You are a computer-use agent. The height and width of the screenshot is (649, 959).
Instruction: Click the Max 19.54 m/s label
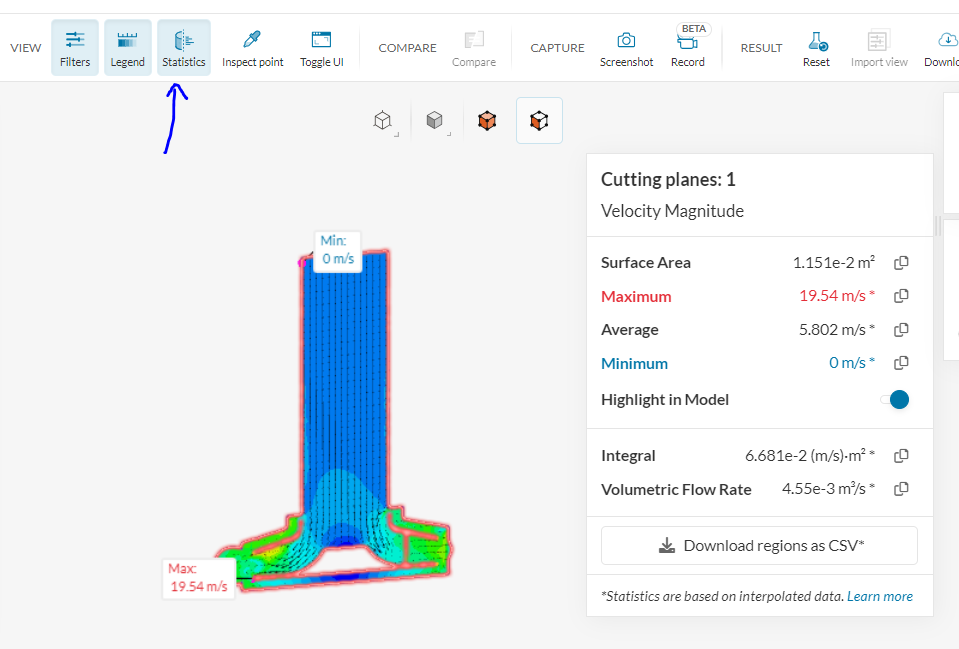[x=199, y=578]
